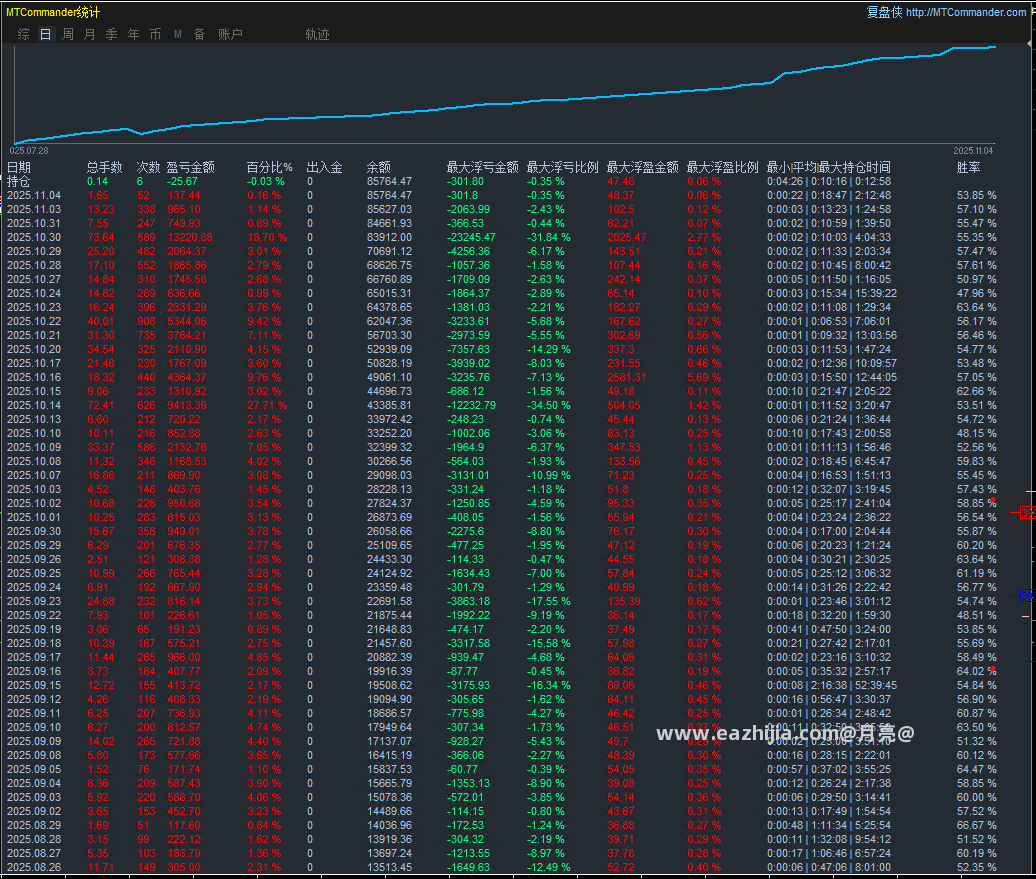Click balance value 85764.47 in 持仓 row

pyautogui.click(x=389, y=181)
